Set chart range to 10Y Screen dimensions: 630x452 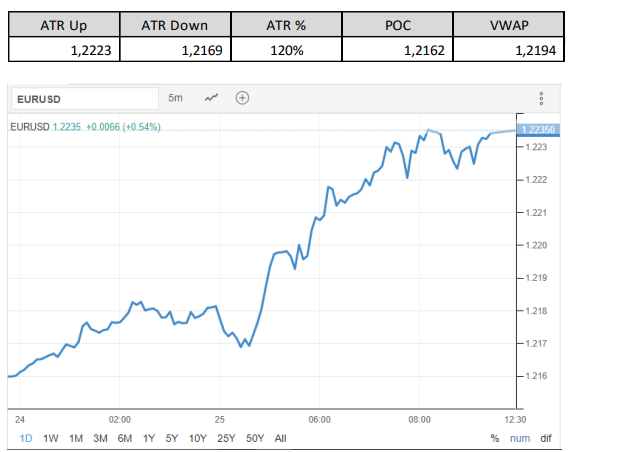(x=197, y=438)
